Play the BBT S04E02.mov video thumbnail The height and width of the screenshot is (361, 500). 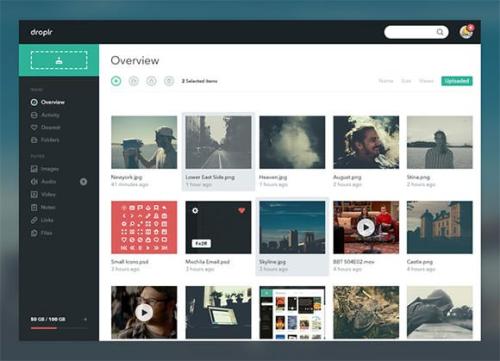coord(366,227)
